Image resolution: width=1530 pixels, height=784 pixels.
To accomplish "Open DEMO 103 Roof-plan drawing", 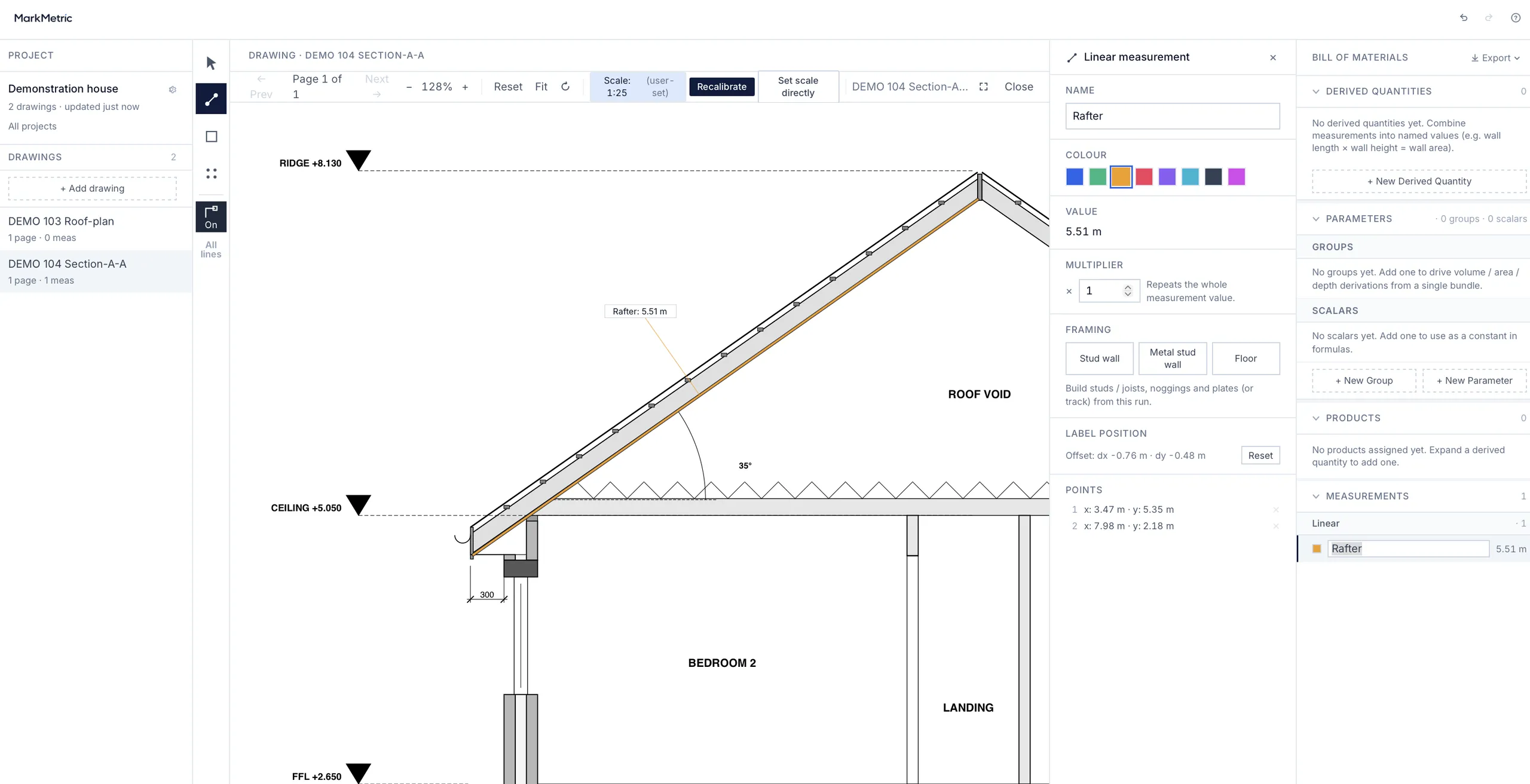I will (x=96, y=229).
